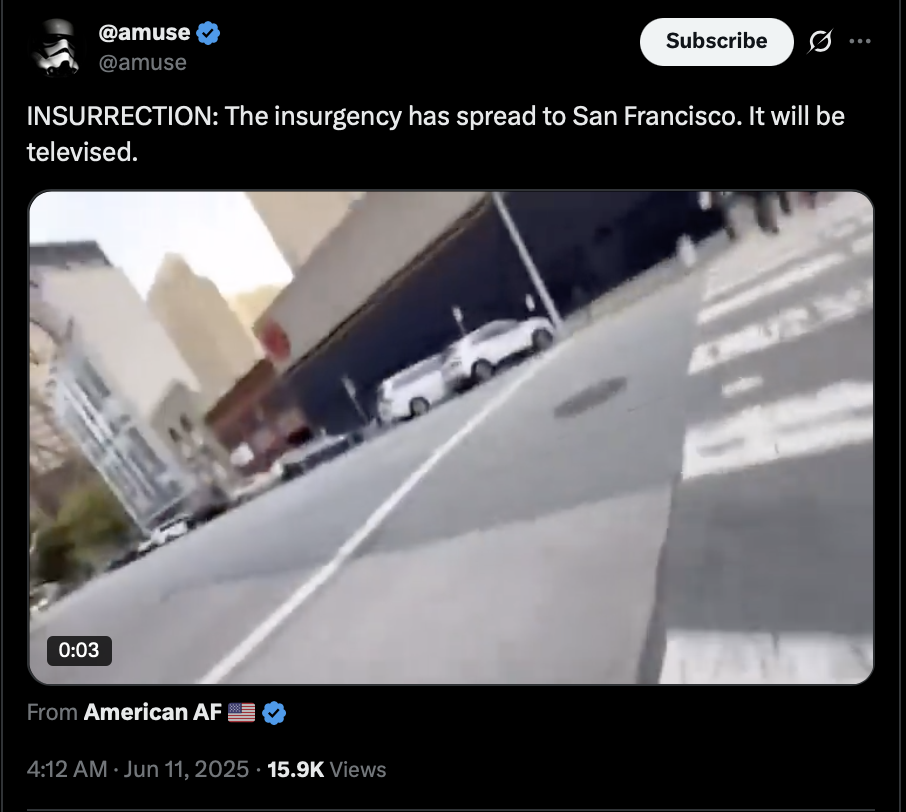The image size is (906, 812).
Task: Click the word INSURRECTION in the post
Action: click(x=120, y=116)
